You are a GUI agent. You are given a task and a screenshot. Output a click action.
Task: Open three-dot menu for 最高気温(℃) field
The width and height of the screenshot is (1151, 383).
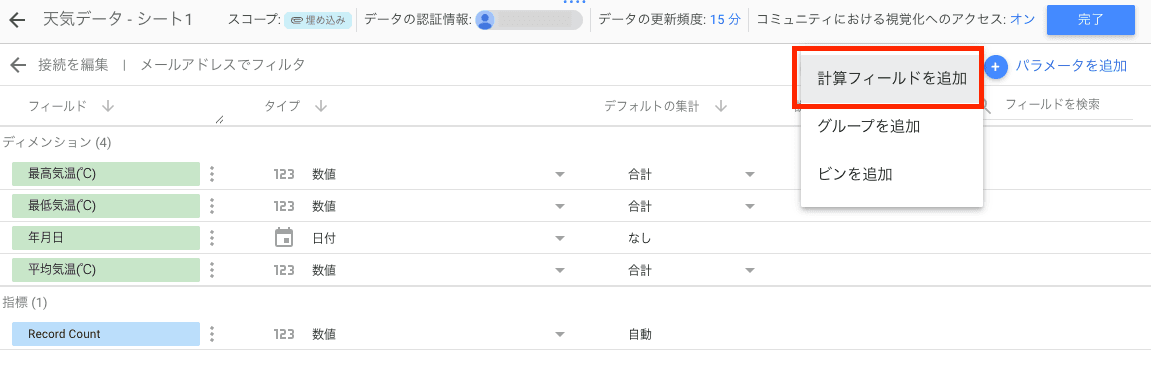[212, 174]
